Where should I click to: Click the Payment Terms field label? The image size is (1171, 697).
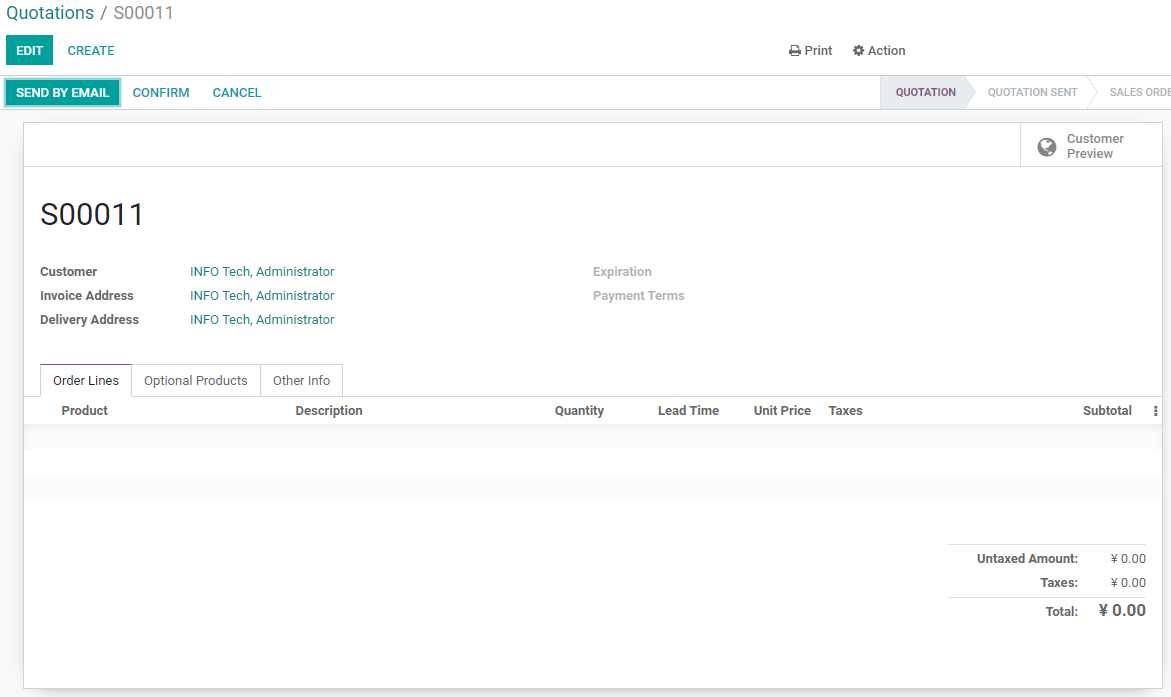pos(639,296)
